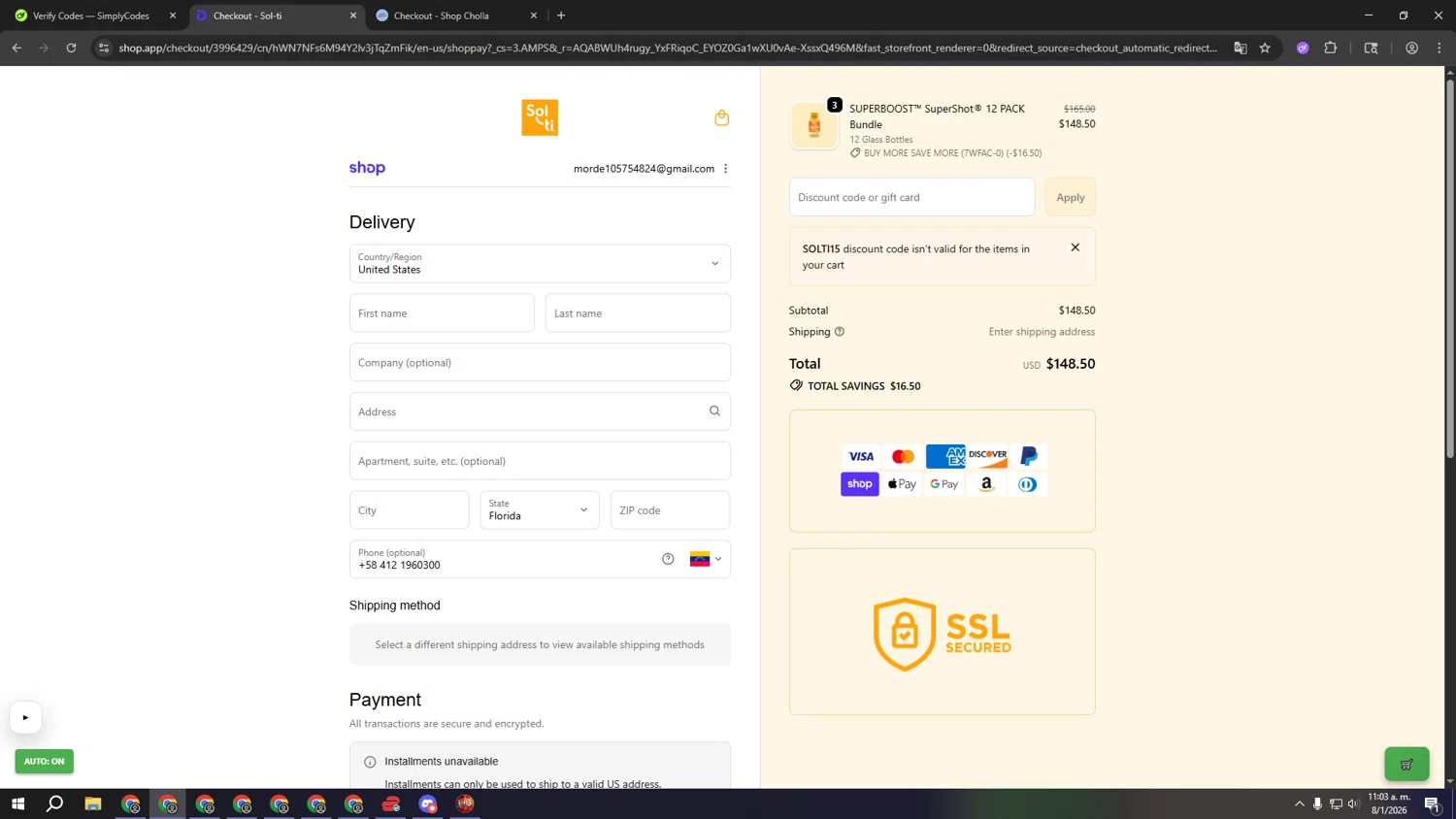Screen dimensions: 1456x819
Task: Open the browser extensions puzzle icon
Action: coord(1331,48)
